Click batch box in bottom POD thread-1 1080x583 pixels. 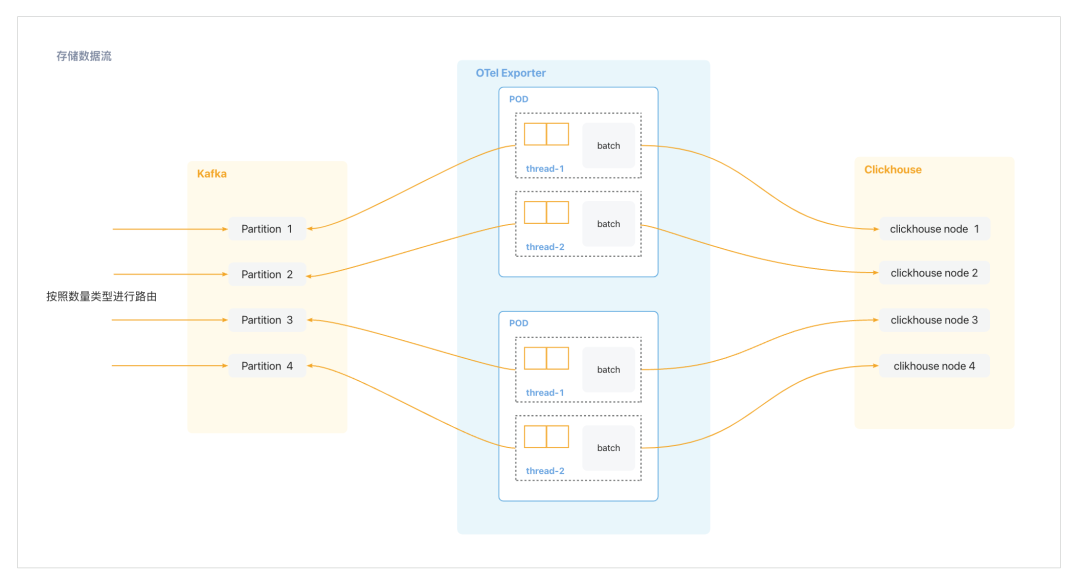(608, 369)
